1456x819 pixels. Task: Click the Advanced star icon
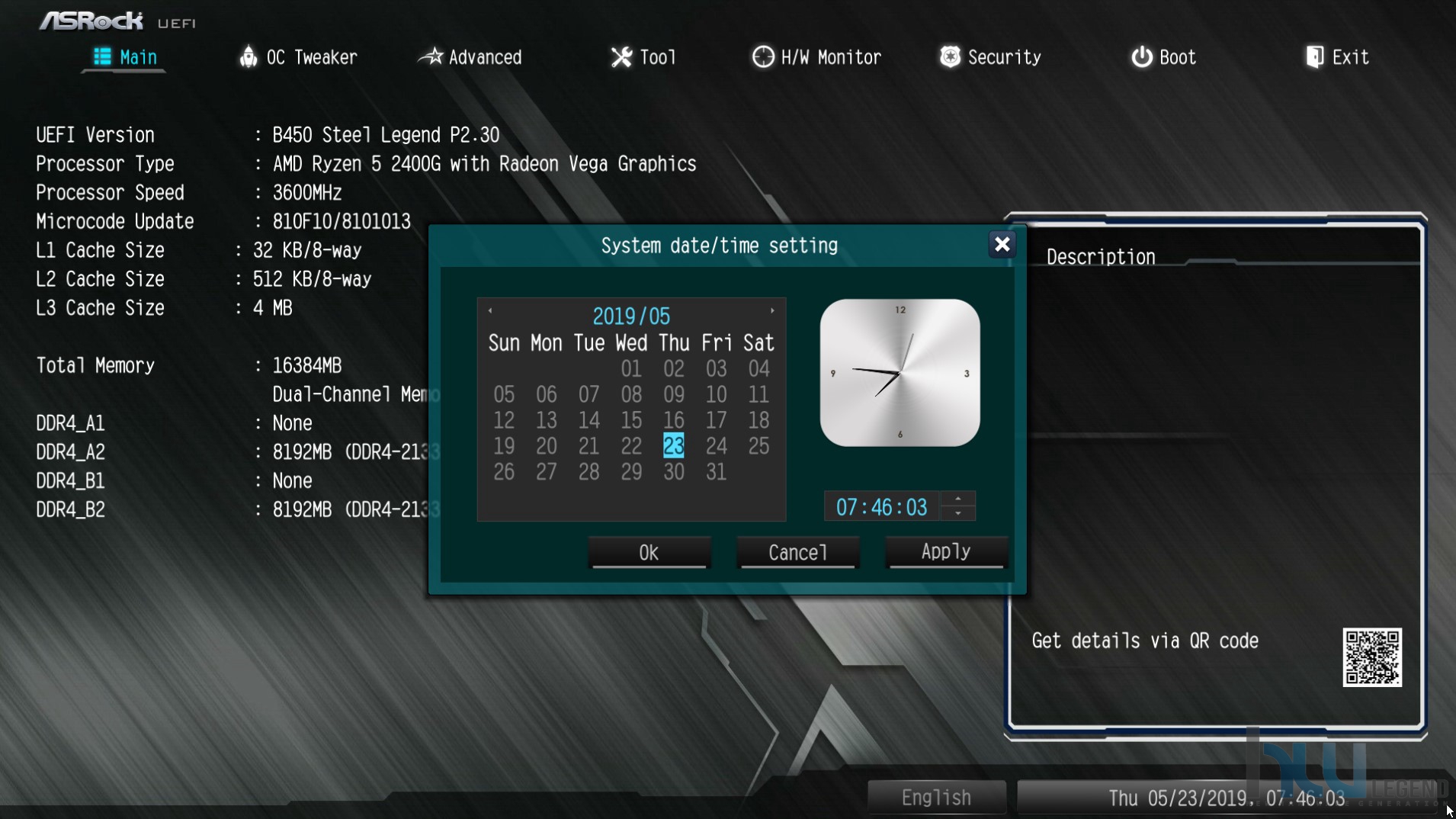431,56
